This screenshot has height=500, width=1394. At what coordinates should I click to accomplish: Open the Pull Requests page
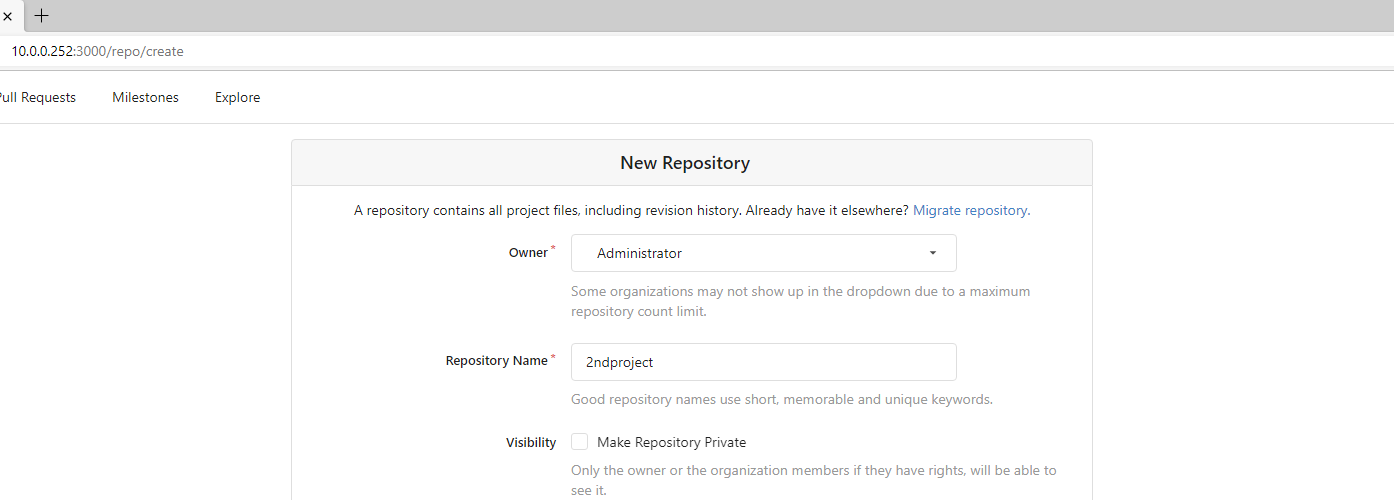(x=36, y=97)
